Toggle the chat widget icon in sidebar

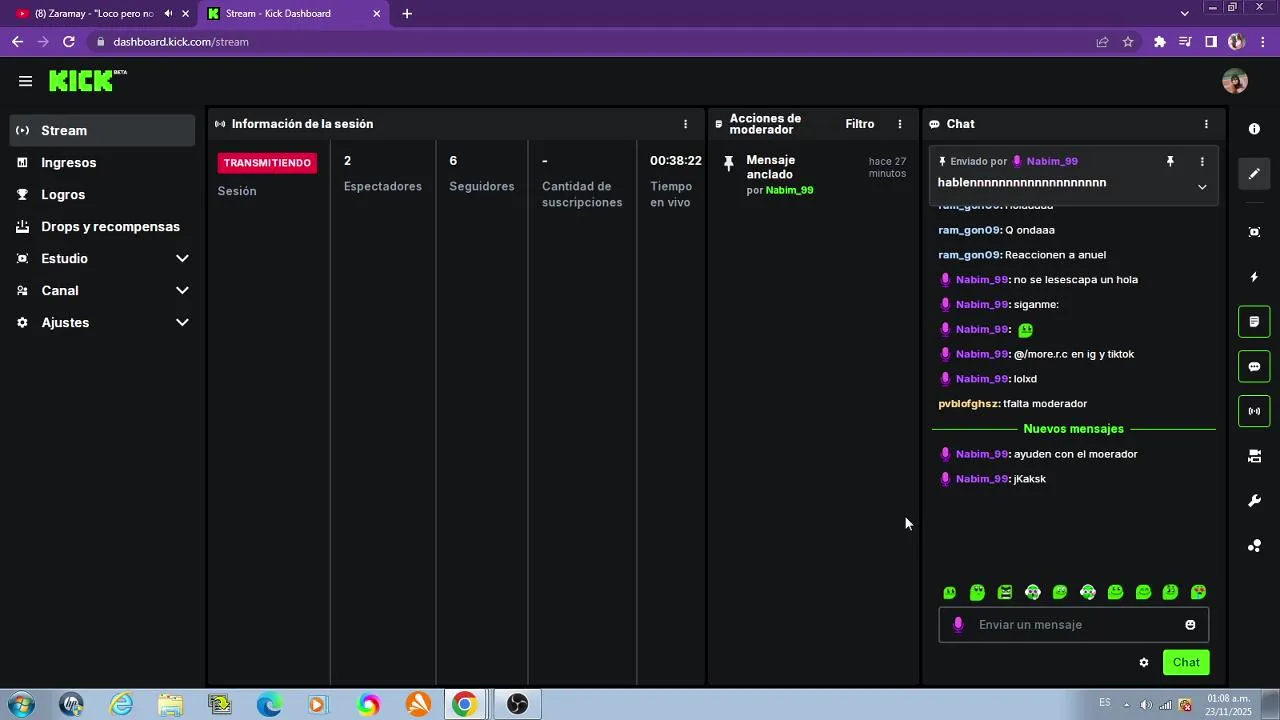click(1254, 367)
